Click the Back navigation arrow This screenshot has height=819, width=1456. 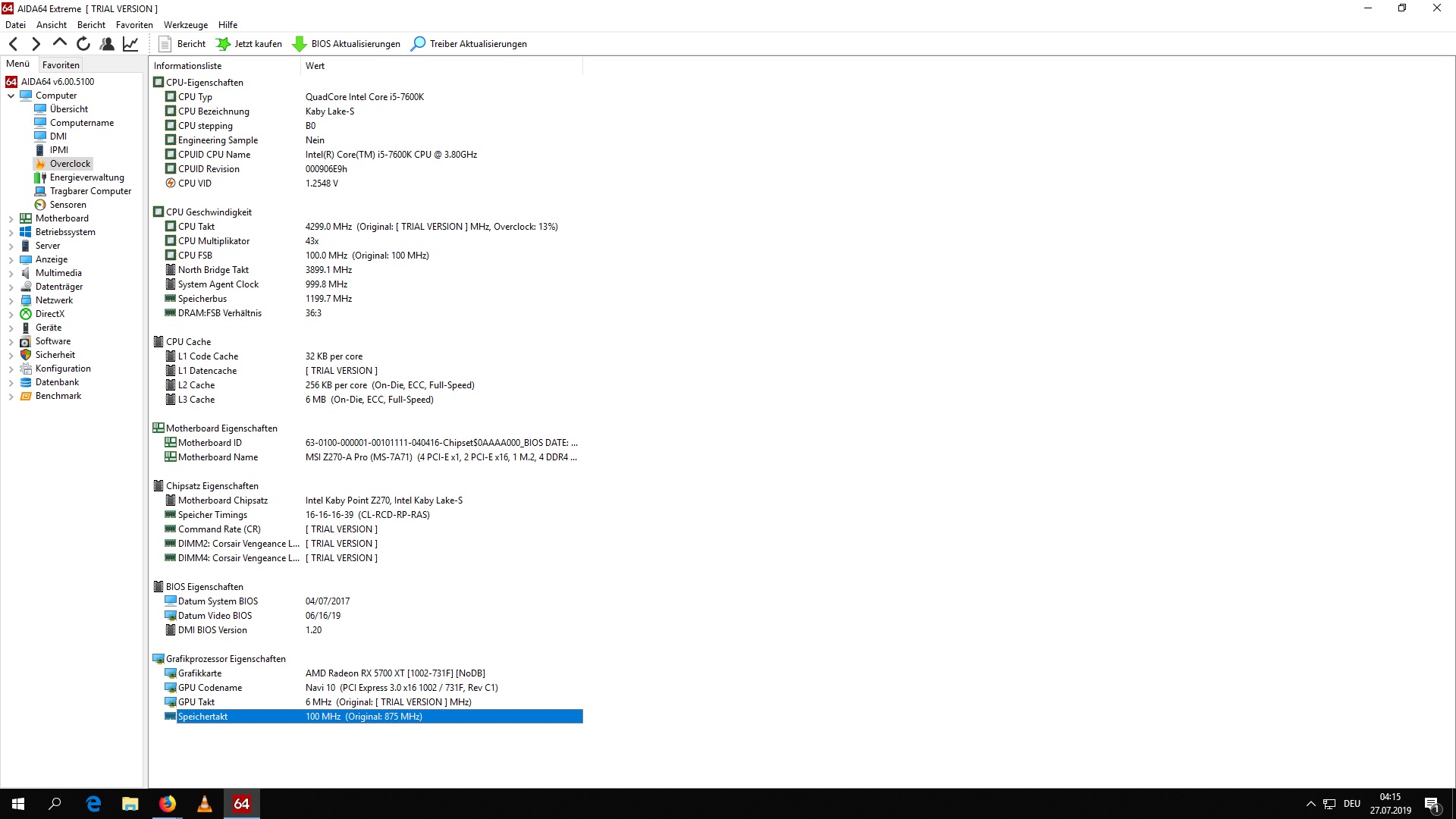click(x=13, y=44)
